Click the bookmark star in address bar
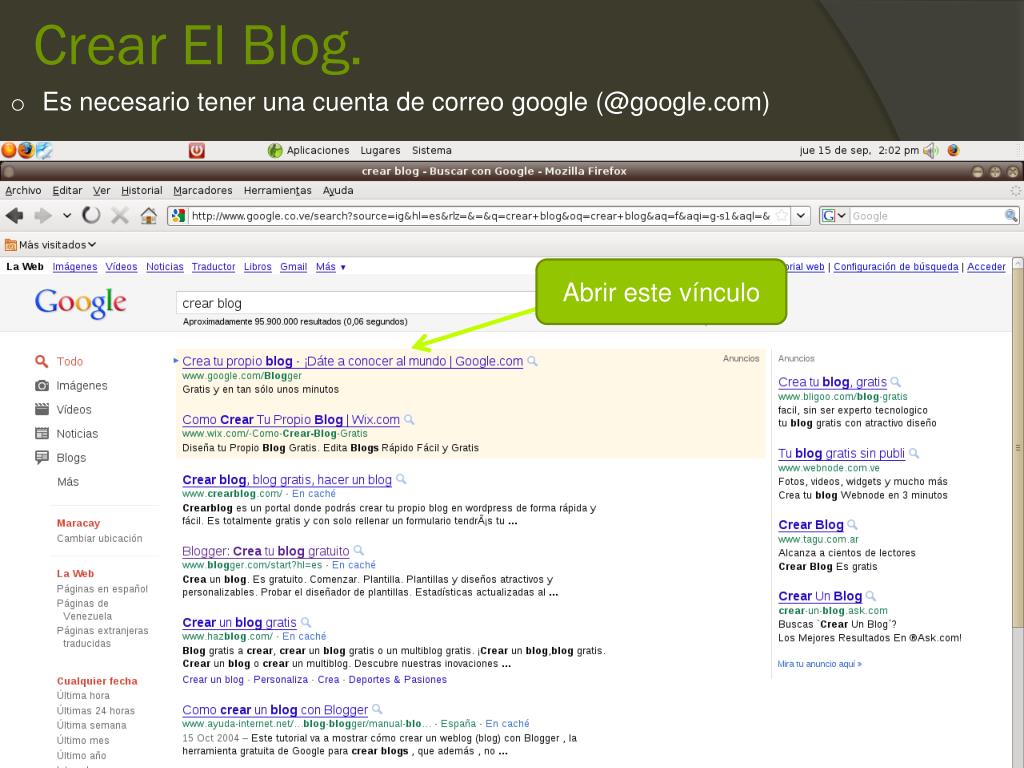Image resolution: width=1024 pixels, height=768 pixels. coord(782,216)
